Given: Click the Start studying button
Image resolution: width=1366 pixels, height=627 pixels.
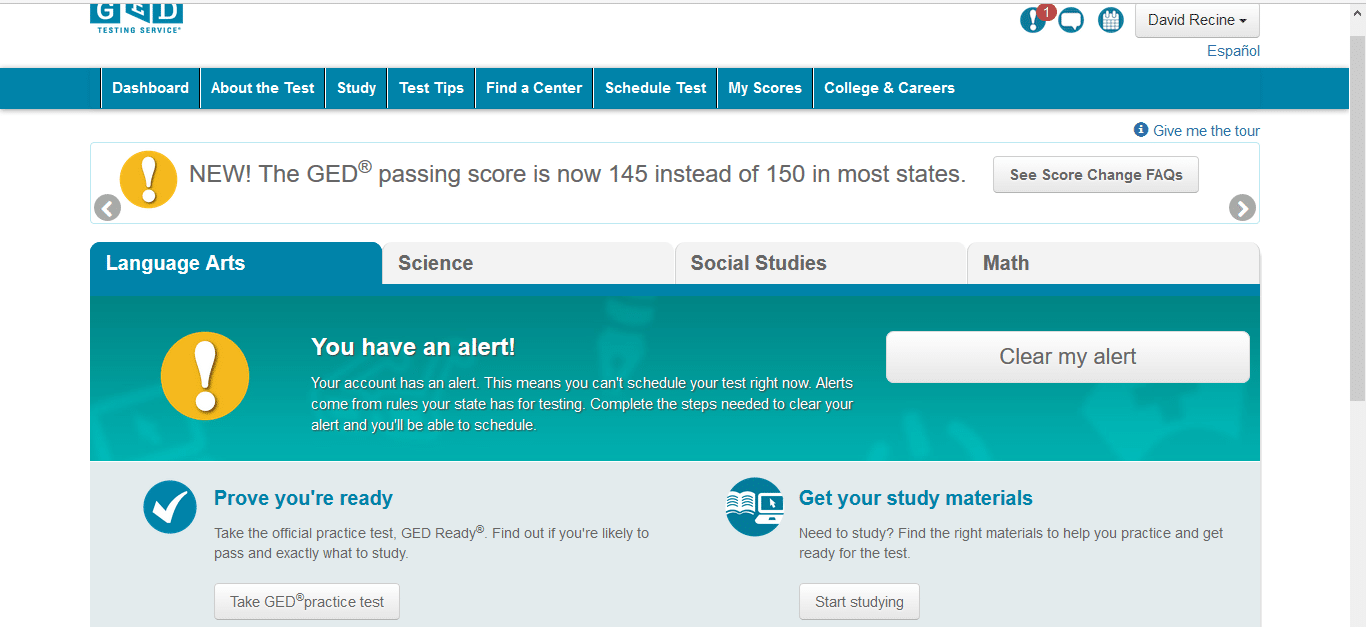Looking at the screenshot, I should pyautogui.click(x=859, y=602).
